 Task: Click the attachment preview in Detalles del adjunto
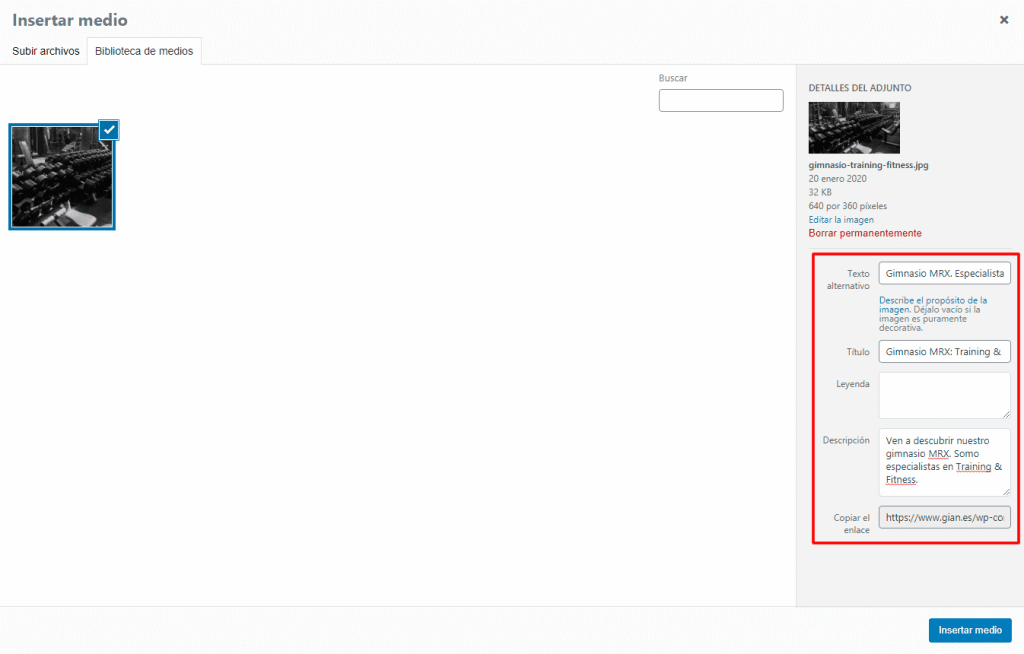pyautogui.click(x=854, y=128)
